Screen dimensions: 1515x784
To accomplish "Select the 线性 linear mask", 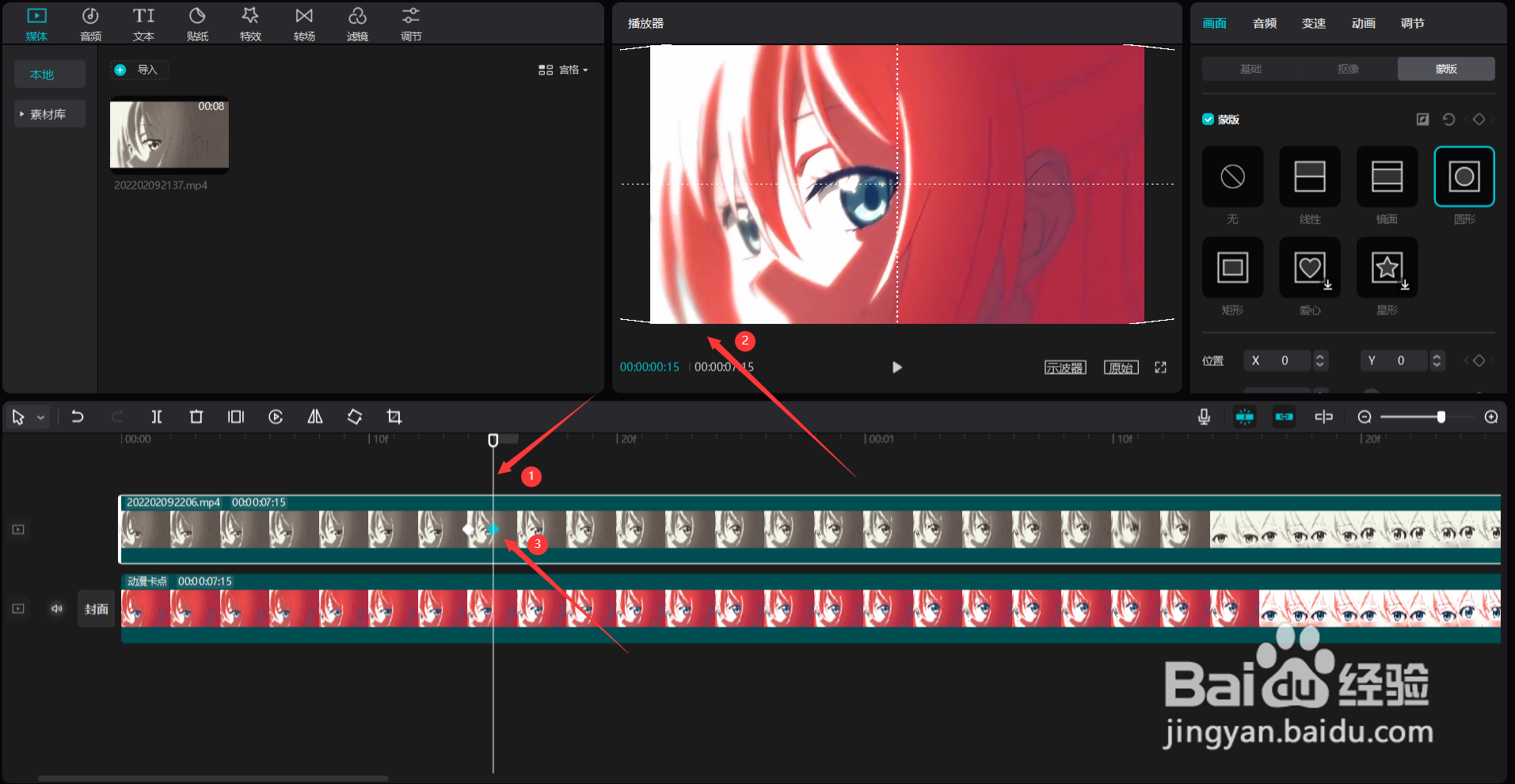I will [x=1310, y=177].
